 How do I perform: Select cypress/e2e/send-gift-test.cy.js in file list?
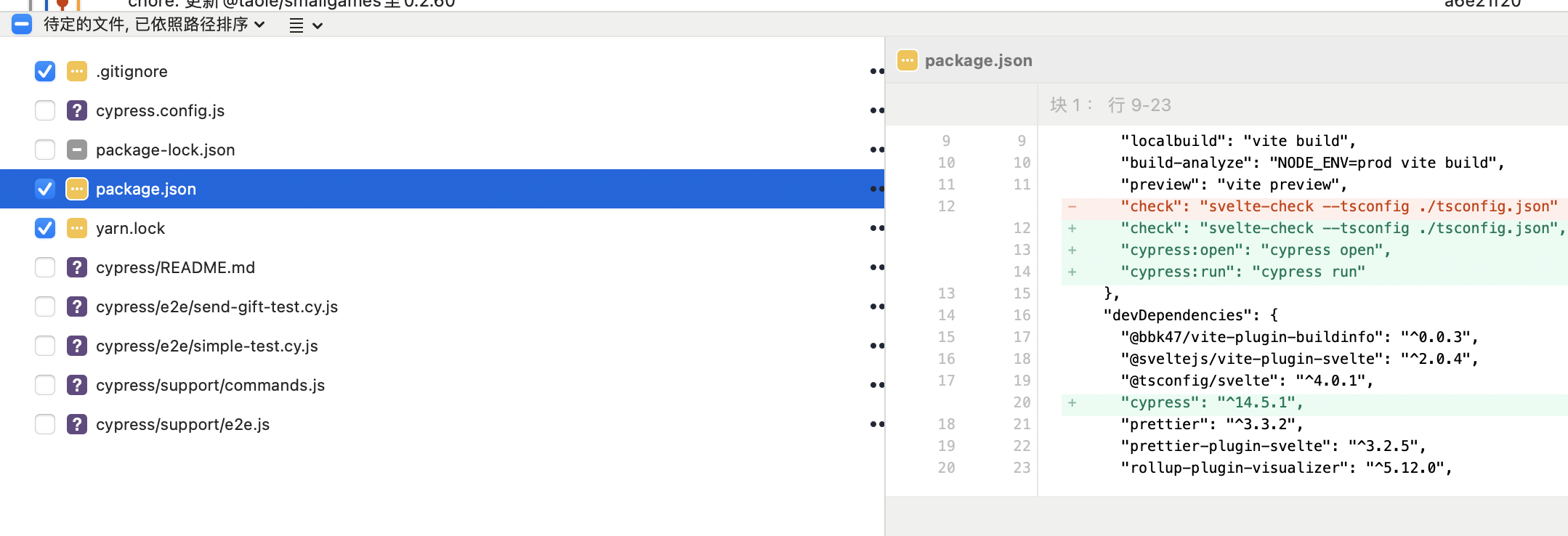(x=217, y=306)
